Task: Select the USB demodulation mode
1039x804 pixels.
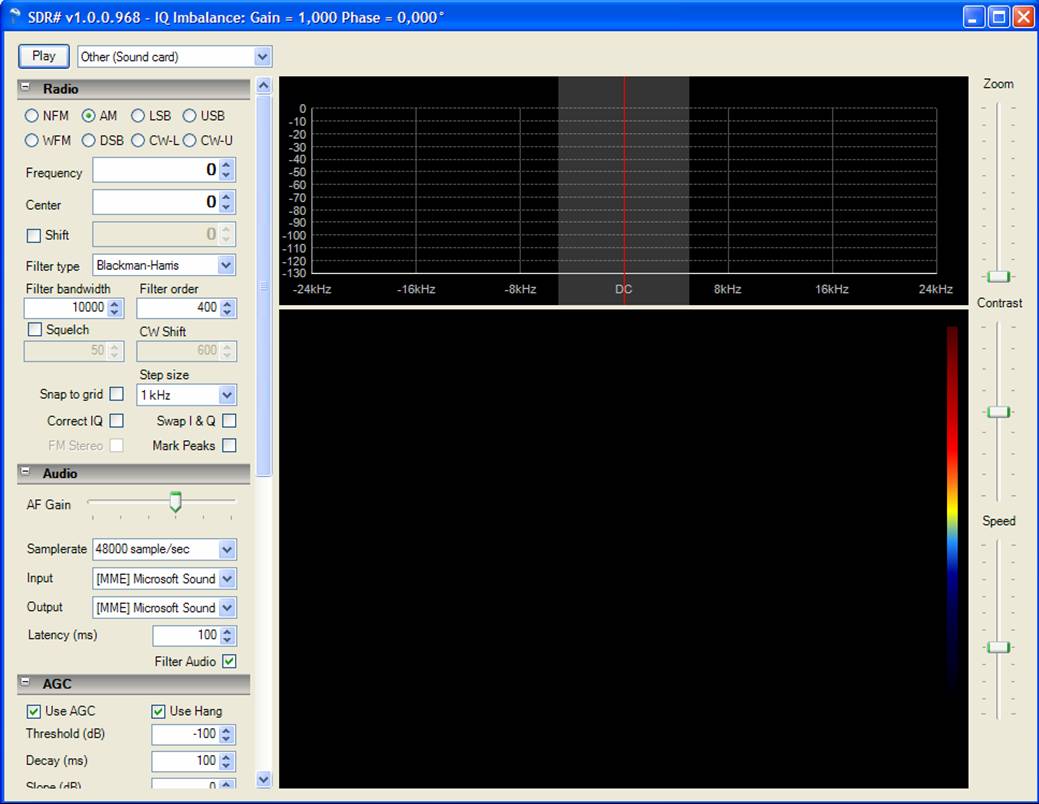Action: [189, 115]
